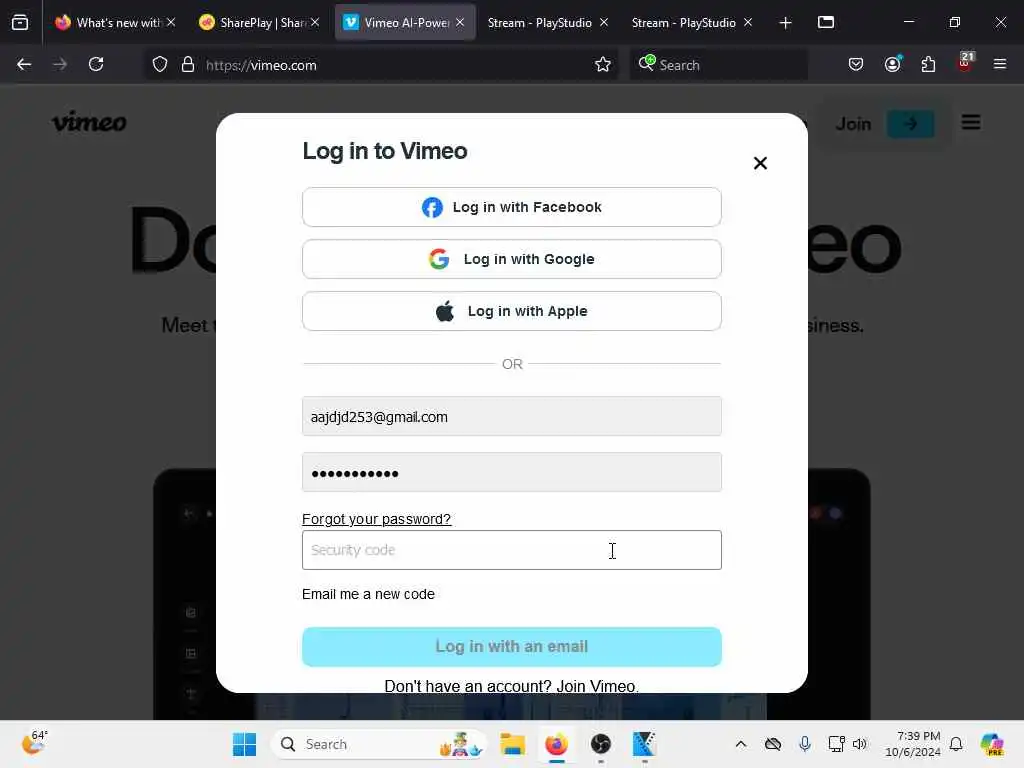Screen dimensions: 1024x768
Task: Switch to first Stream - PlayStudio tab
Action: point(539,23)
